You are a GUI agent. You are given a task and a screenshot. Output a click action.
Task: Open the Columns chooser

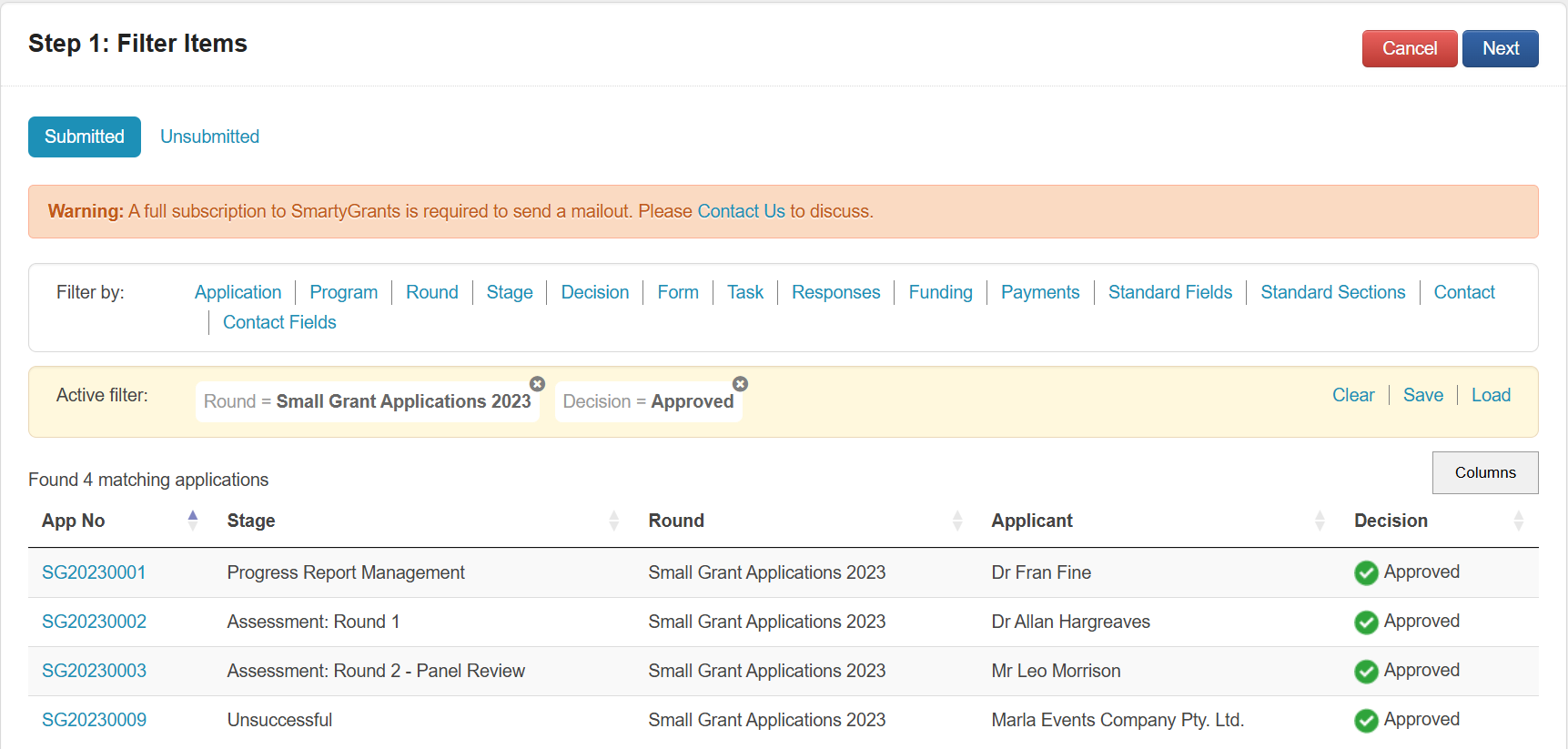point(1484,472)
